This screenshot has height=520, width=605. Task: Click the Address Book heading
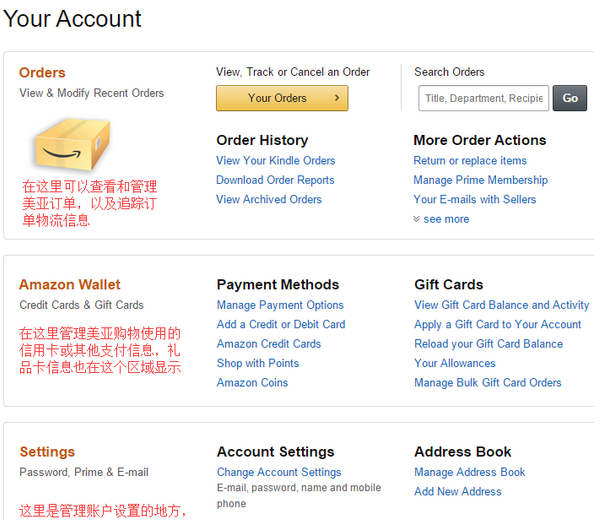463,452
